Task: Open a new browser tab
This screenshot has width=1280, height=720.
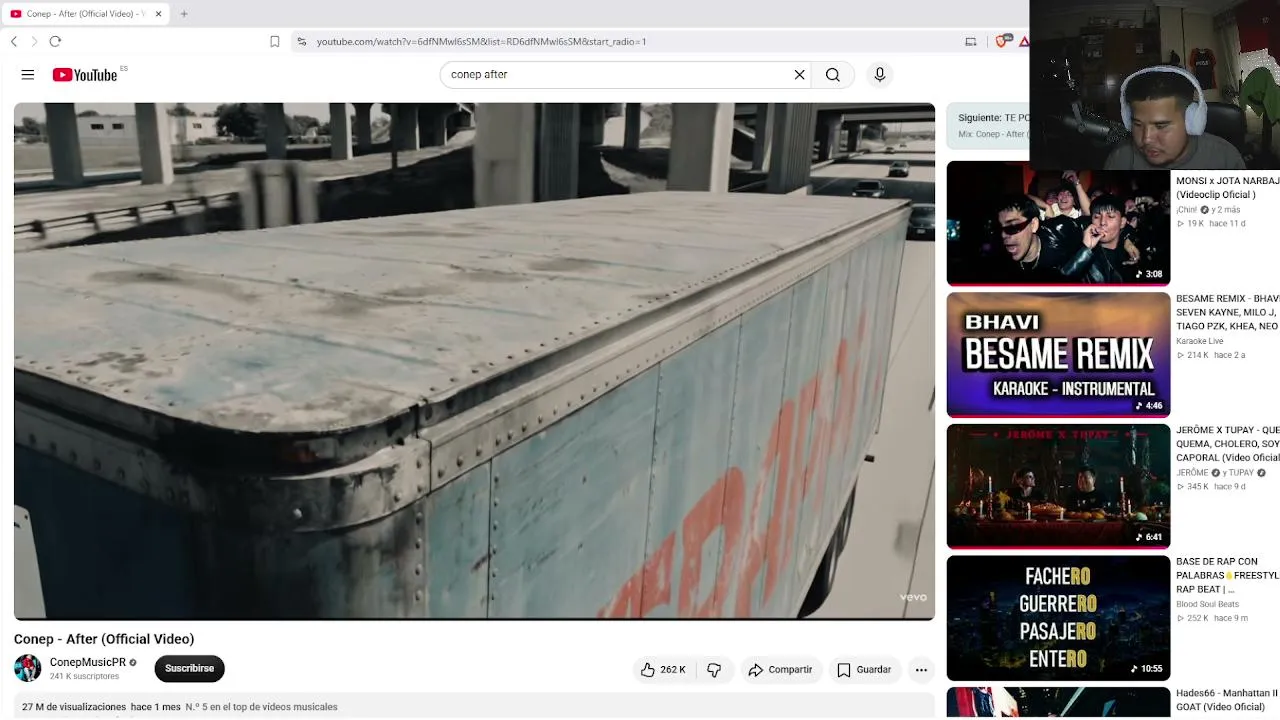Action: (x=184, y=14)
